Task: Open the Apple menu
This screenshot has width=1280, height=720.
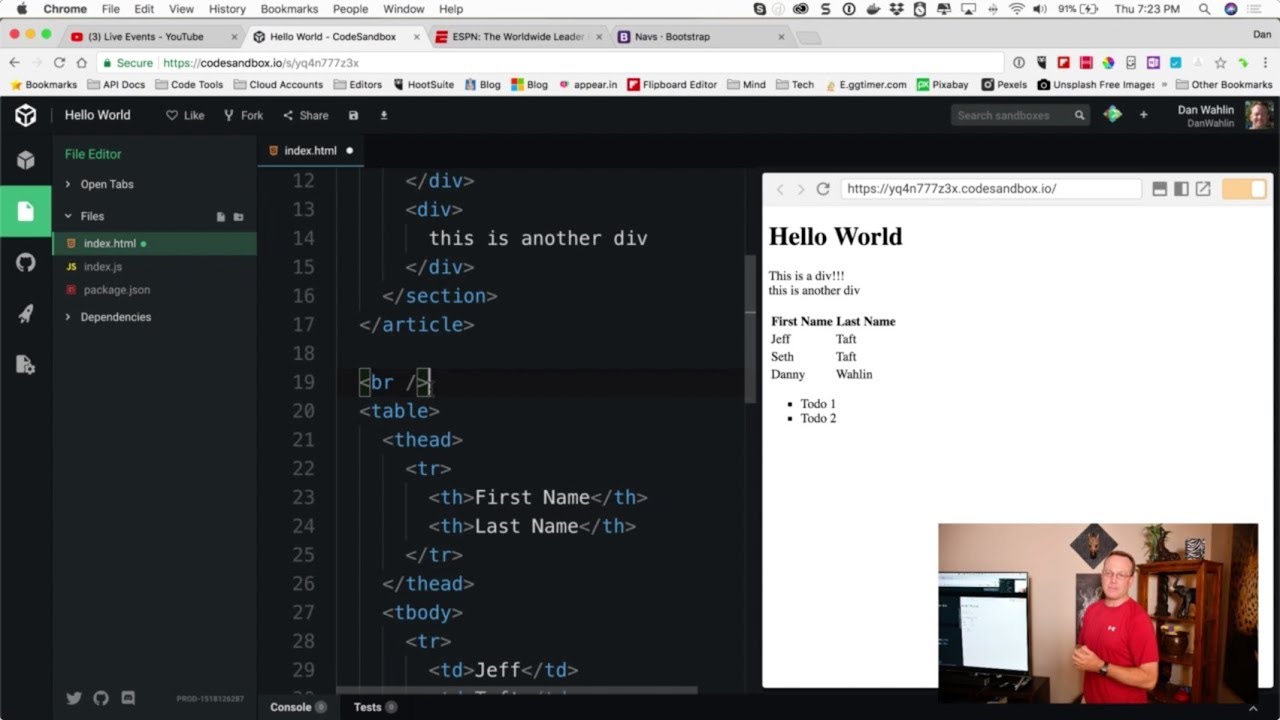Action: (21, 9)
